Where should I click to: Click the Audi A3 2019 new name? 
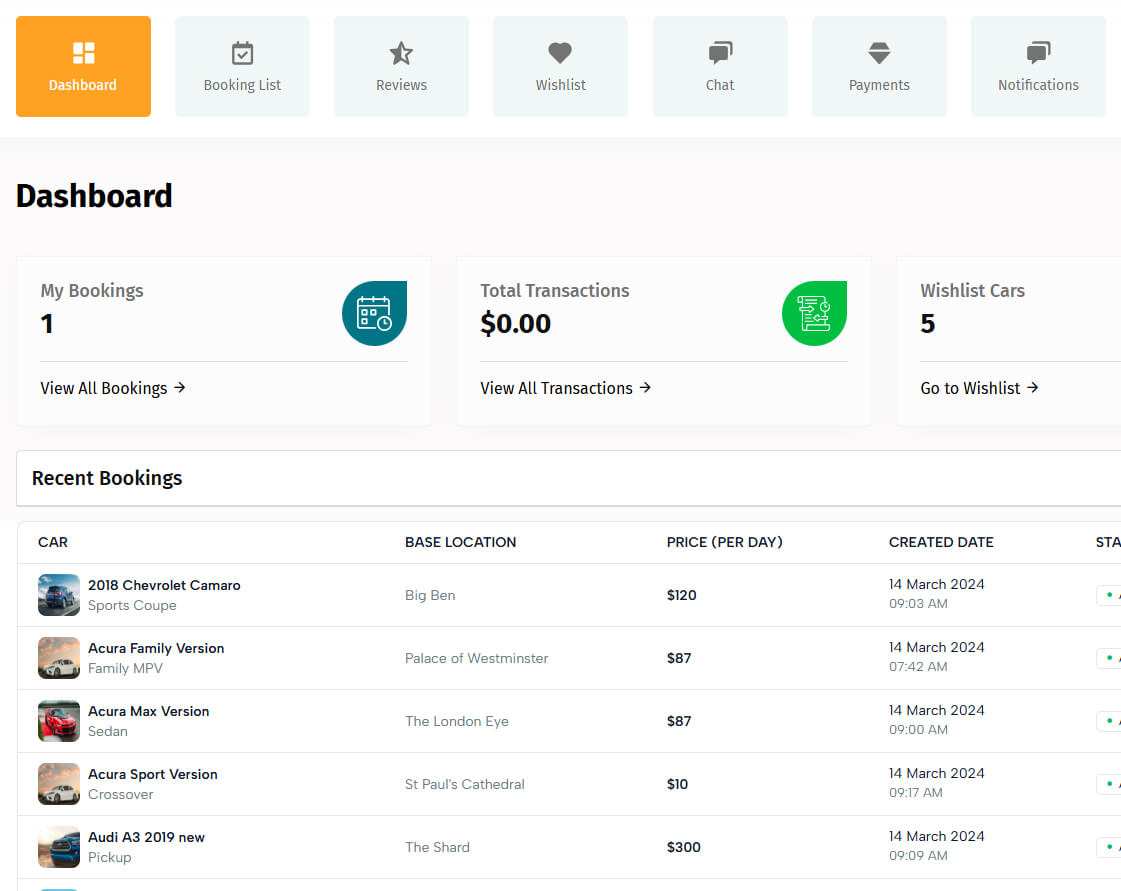[146, 837]
